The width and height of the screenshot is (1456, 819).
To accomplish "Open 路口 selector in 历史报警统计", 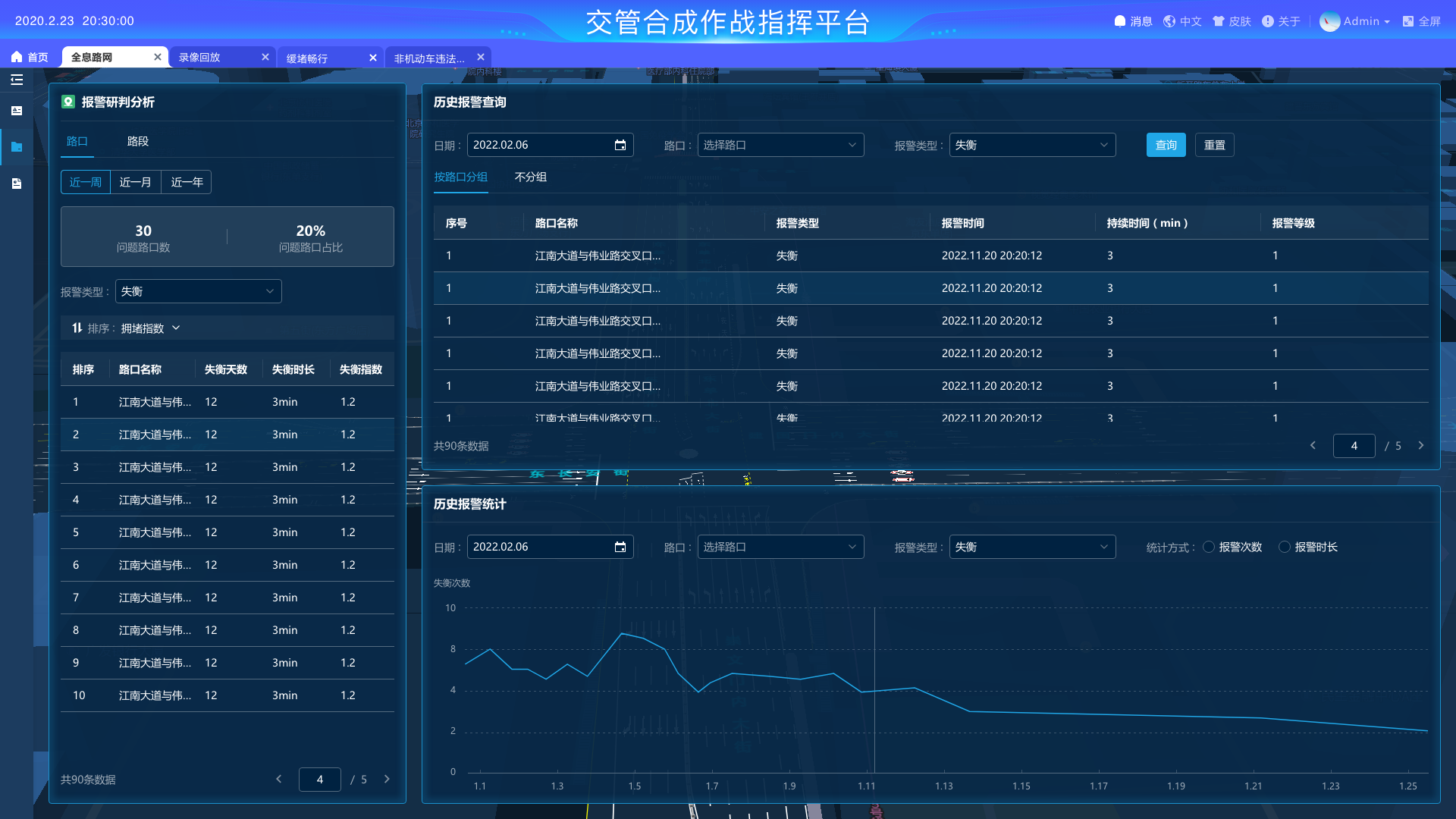I will pos(780,547).
